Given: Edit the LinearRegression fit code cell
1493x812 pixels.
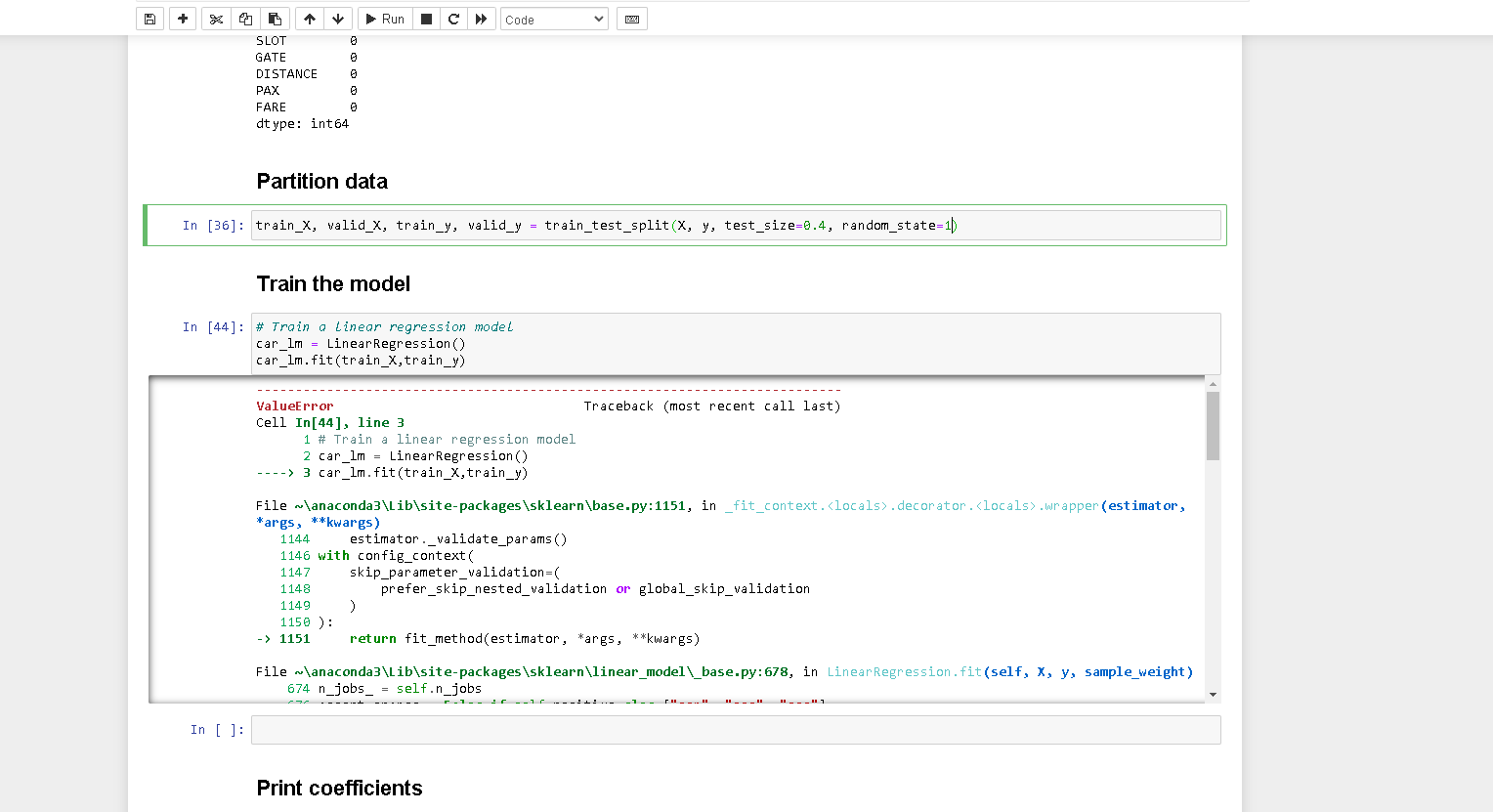Looking at the screenshot, I should pos(736,343).
